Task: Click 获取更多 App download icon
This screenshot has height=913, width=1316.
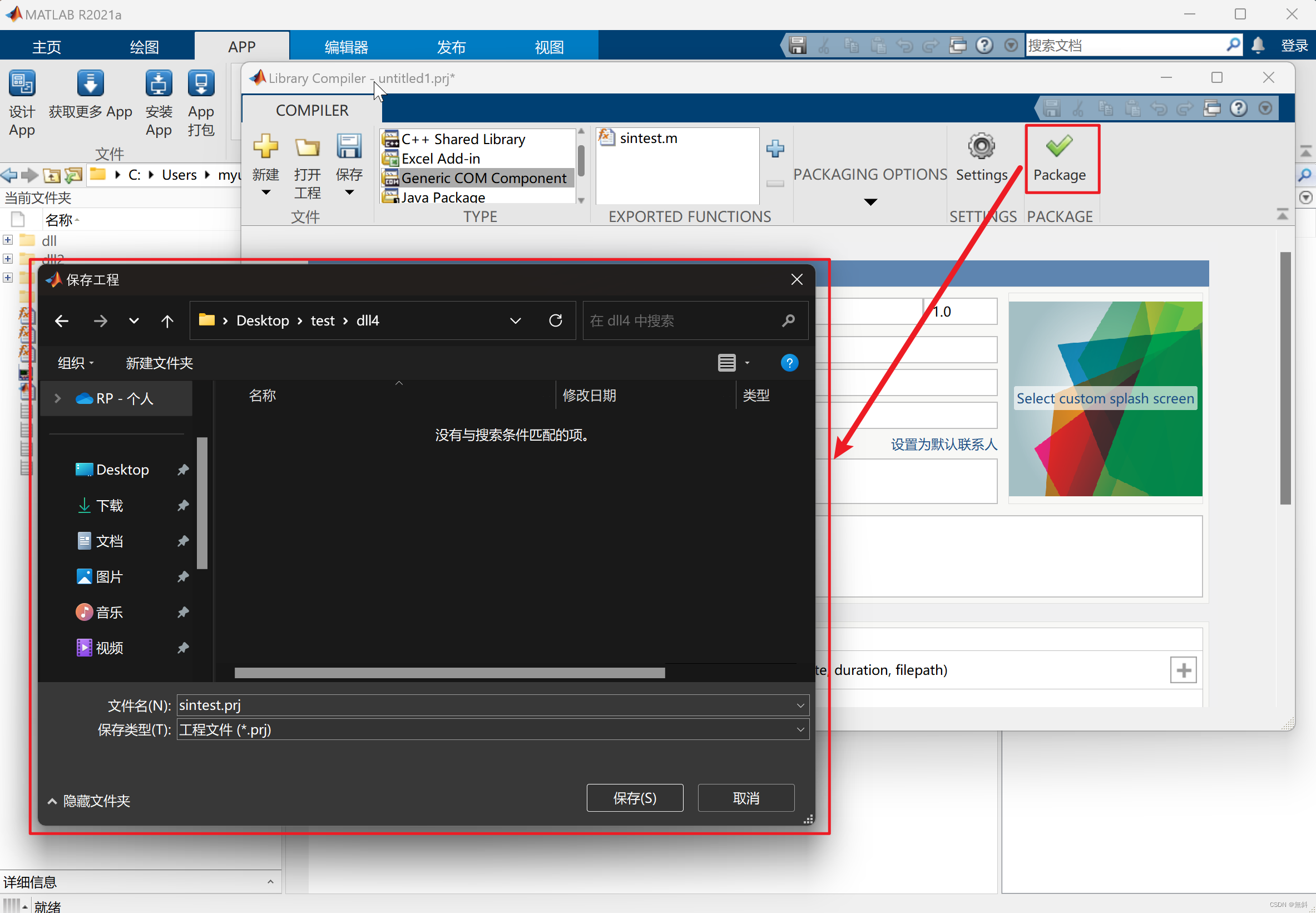Action: click(90, 84)
